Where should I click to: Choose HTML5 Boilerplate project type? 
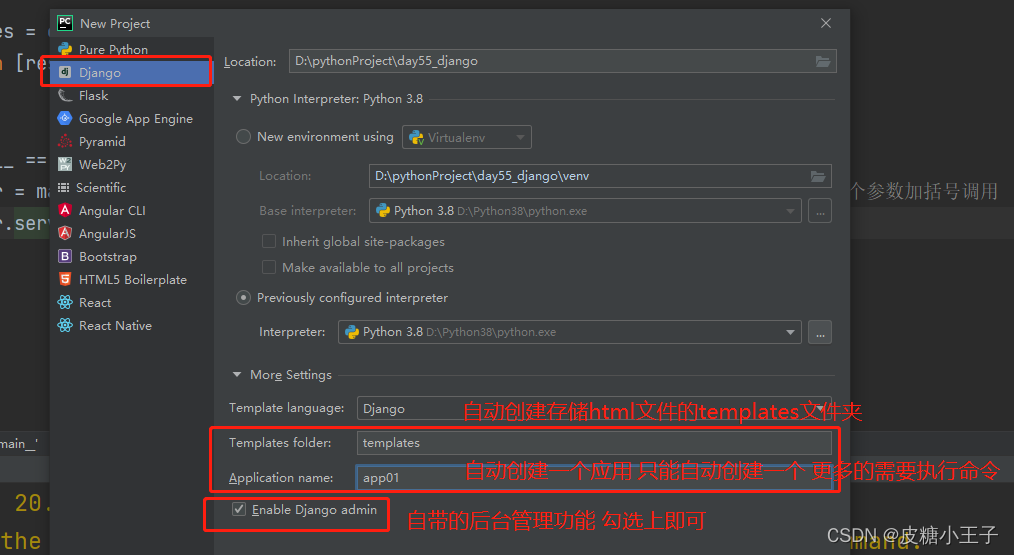point(132,279)
